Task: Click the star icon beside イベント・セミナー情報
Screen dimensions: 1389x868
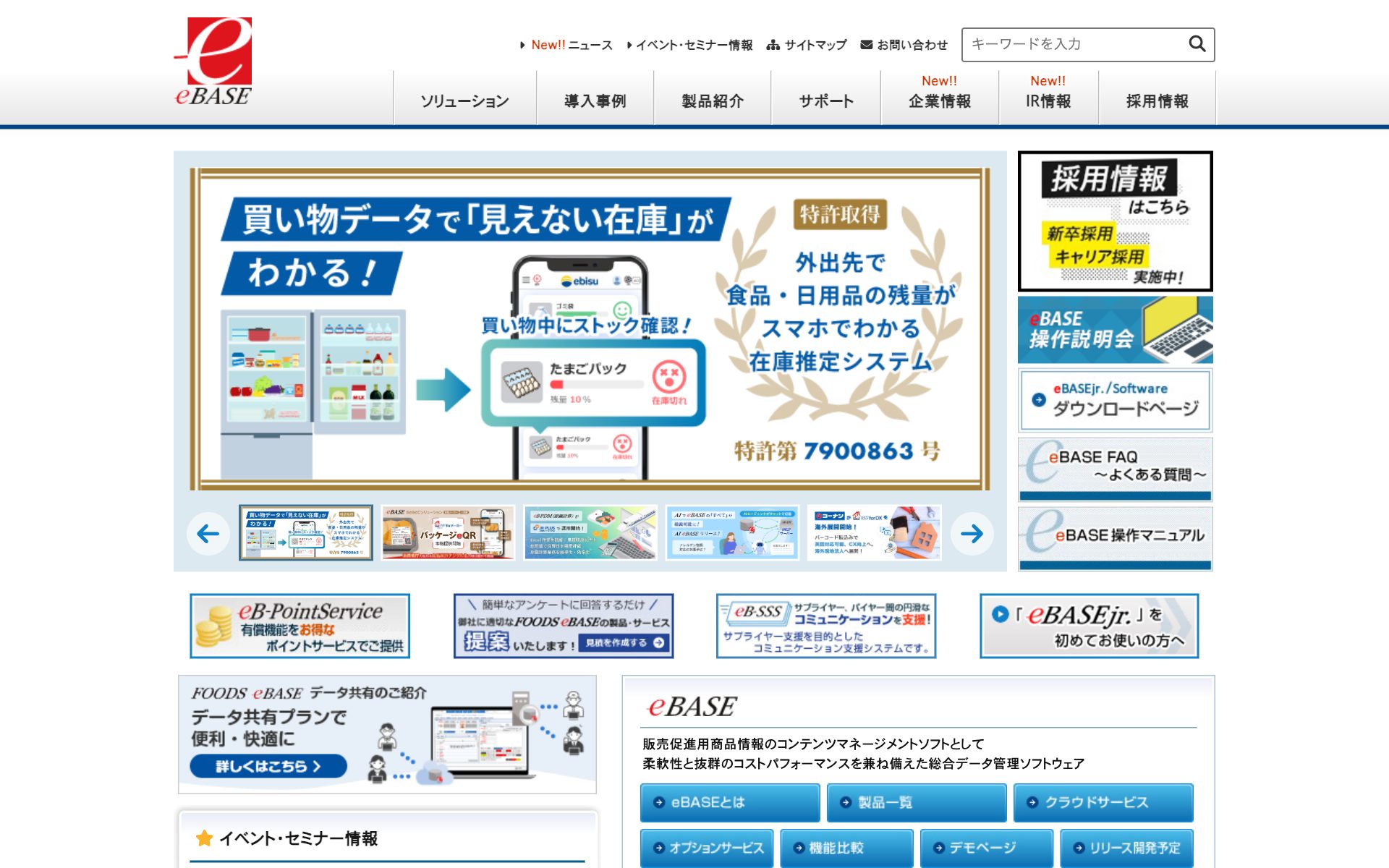Action: pyautogui.click(x=204, y=838)
